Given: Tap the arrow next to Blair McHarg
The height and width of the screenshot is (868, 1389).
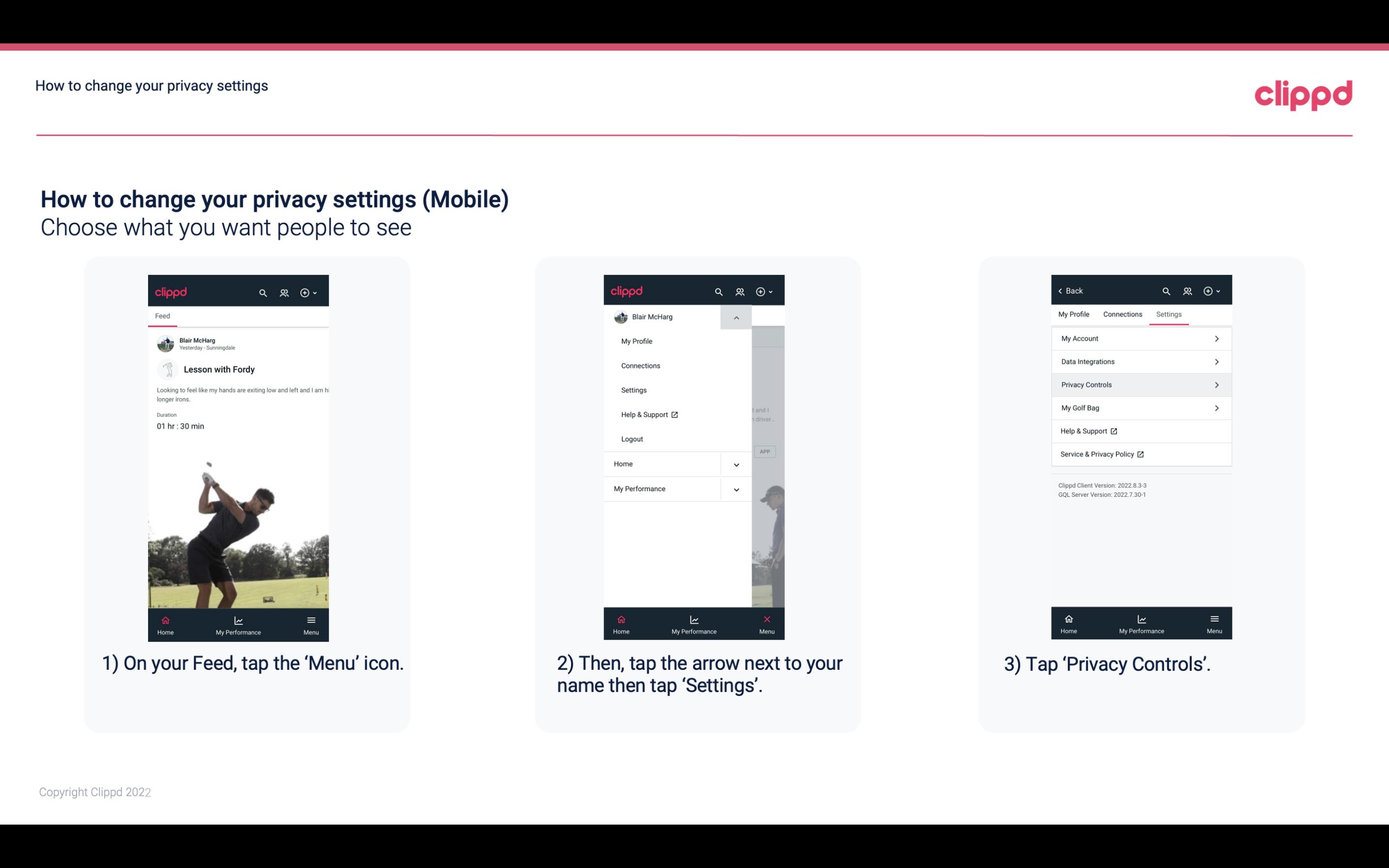Looking at the screenshot, I should coord(736,316).
